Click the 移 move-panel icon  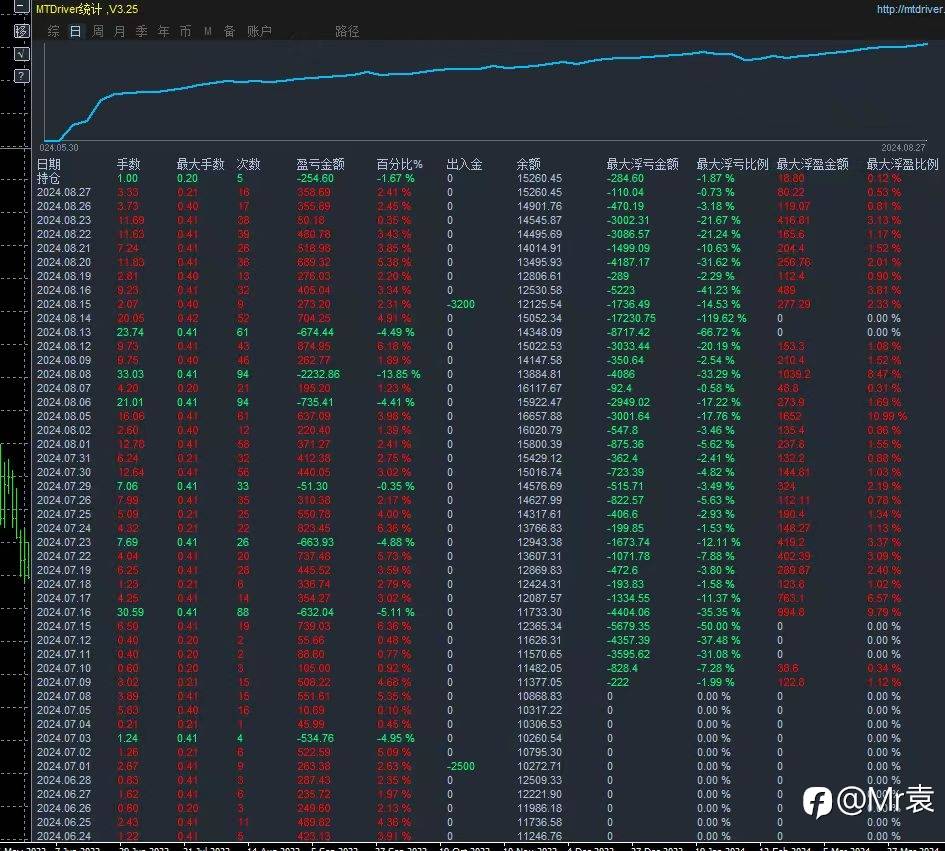(21, 31)
